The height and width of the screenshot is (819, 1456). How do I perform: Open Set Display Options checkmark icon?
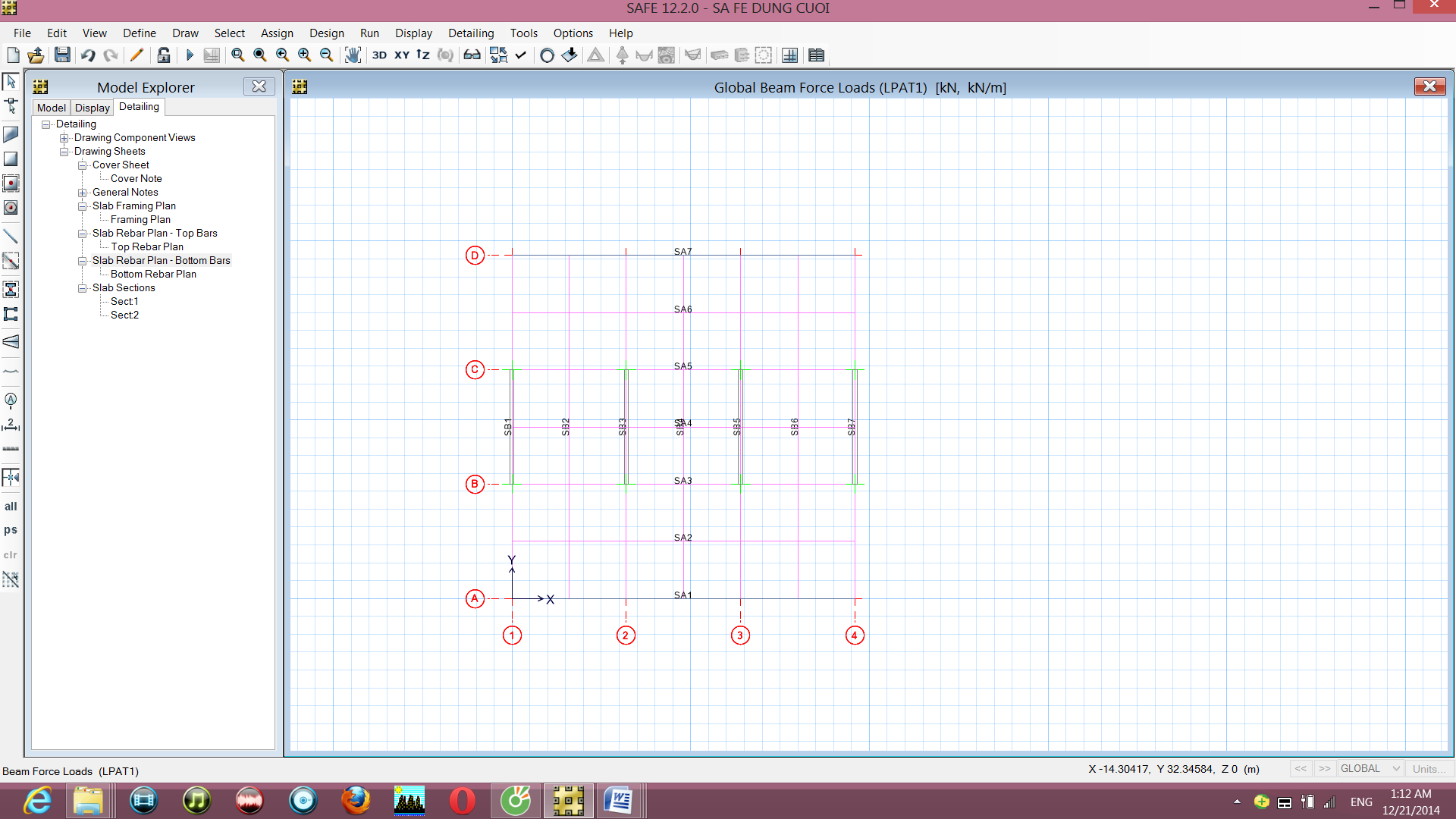[x=521, y=55]
